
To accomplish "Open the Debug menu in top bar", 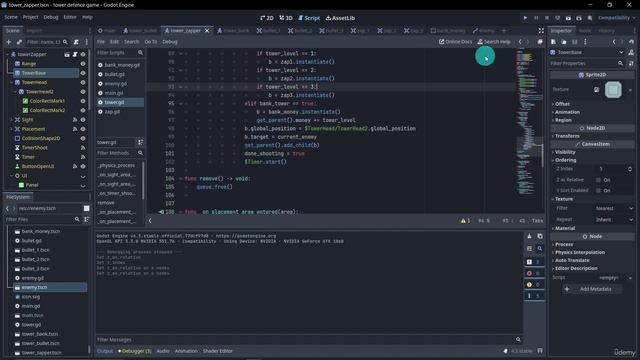I will point(51,17).
